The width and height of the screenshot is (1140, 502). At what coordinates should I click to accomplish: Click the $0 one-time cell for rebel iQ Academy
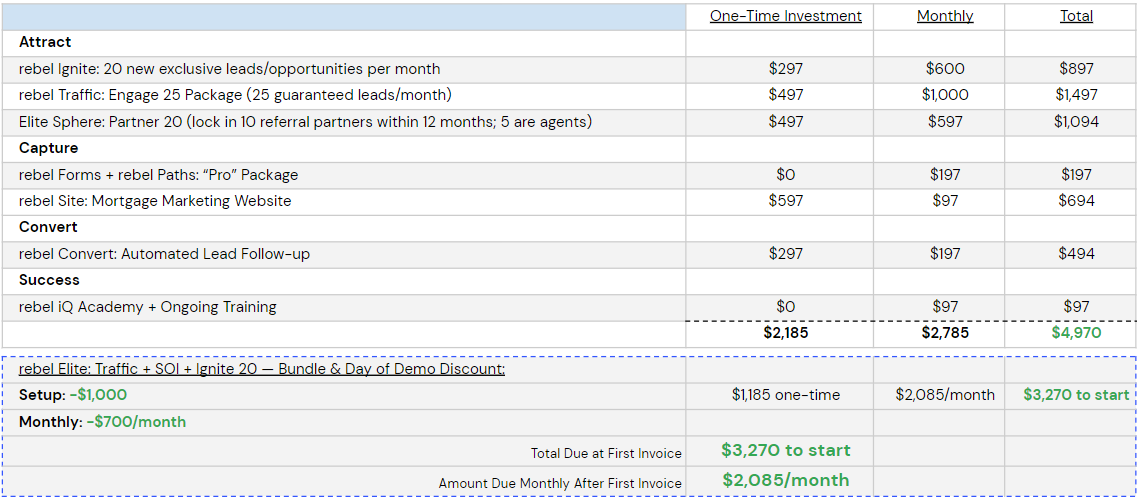[x=785, y=307]
